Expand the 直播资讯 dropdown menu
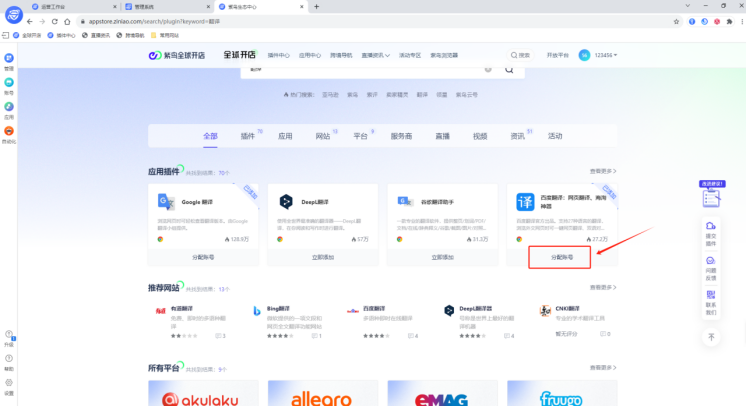 point(375,55)
